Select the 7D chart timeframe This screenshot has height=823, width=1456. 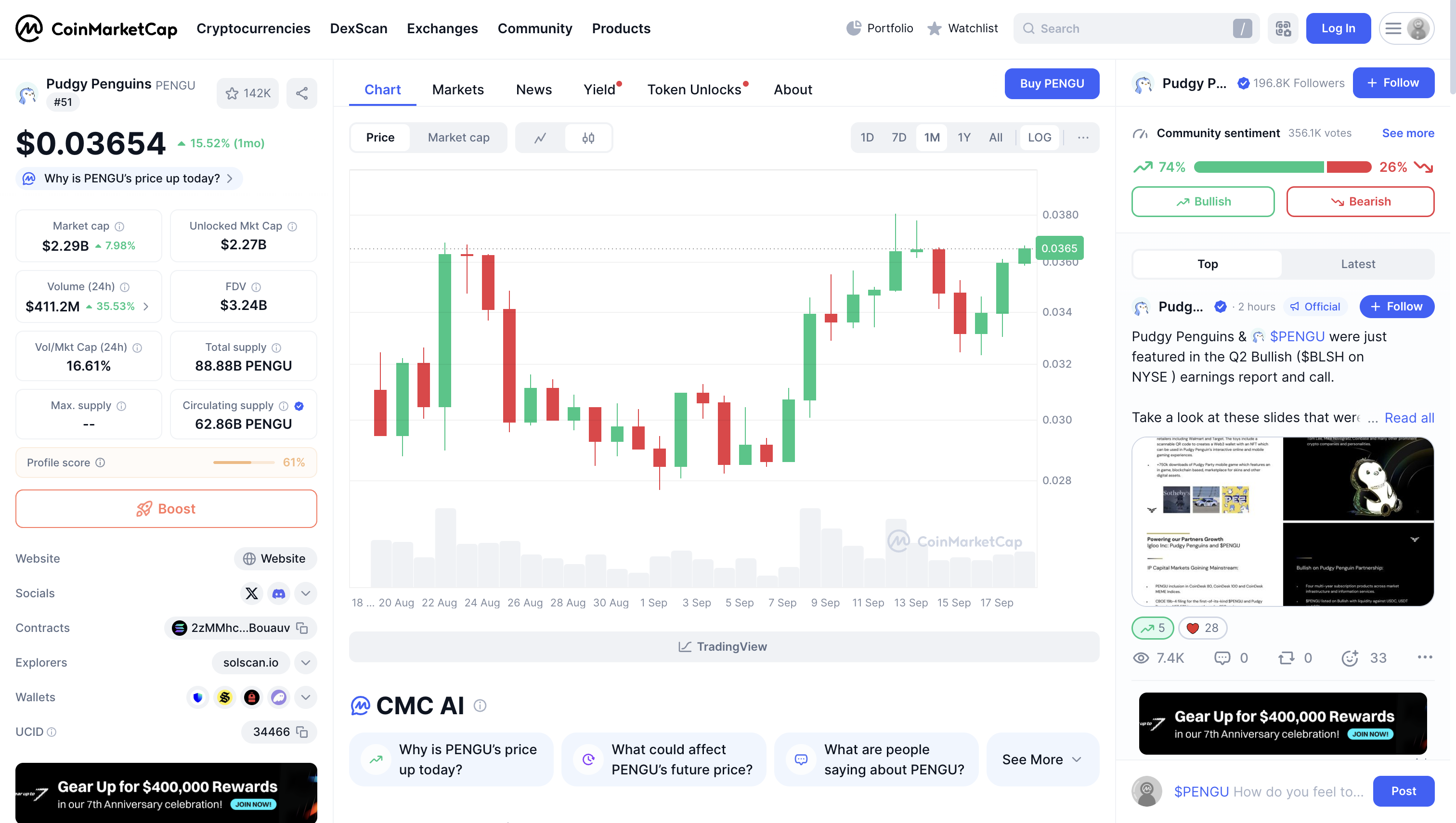898,137
